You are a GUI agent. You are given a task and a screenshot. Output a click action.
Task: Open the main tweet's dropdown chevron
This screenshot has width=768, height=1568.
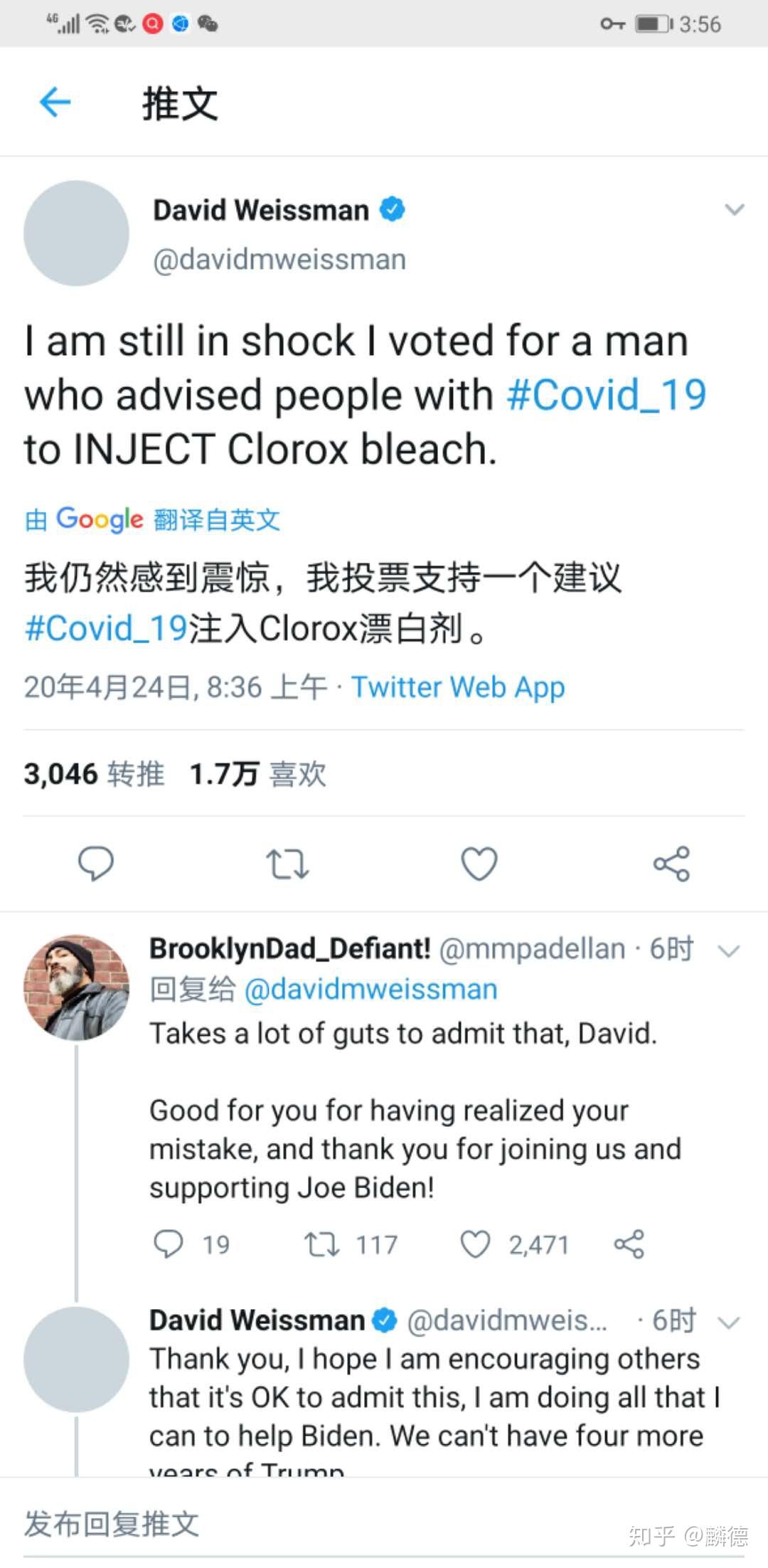[x=734, y=210]
